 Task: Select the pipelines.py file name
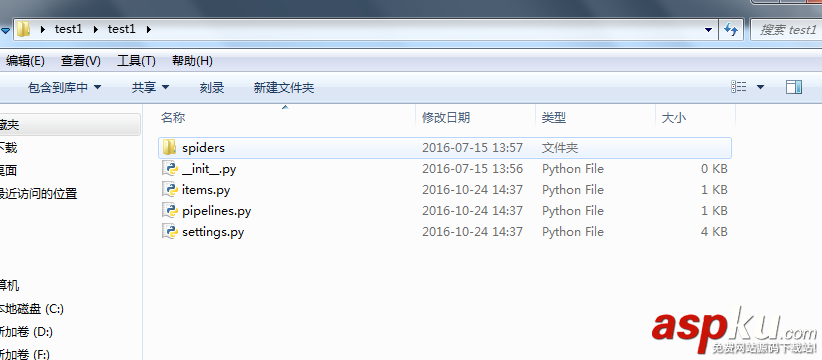click(217, 211)
